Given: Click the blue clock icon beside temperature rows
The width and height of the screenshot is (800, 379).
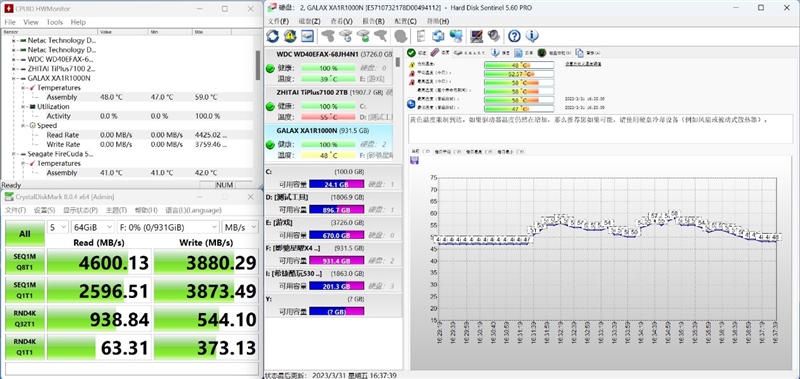Looking at the screenshot, I should tap(412, 104).
